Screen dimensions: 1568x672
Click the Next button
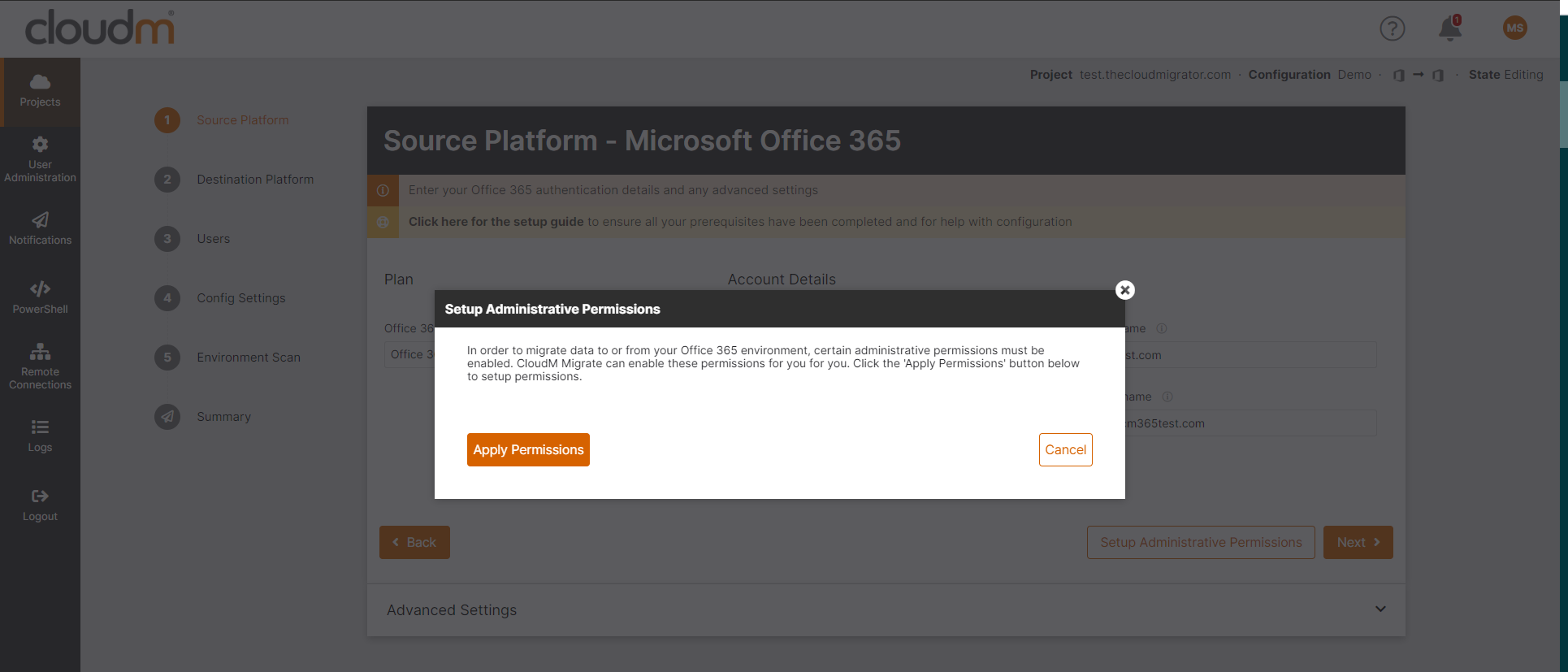pyautogui.click(x=1358, y=542)
